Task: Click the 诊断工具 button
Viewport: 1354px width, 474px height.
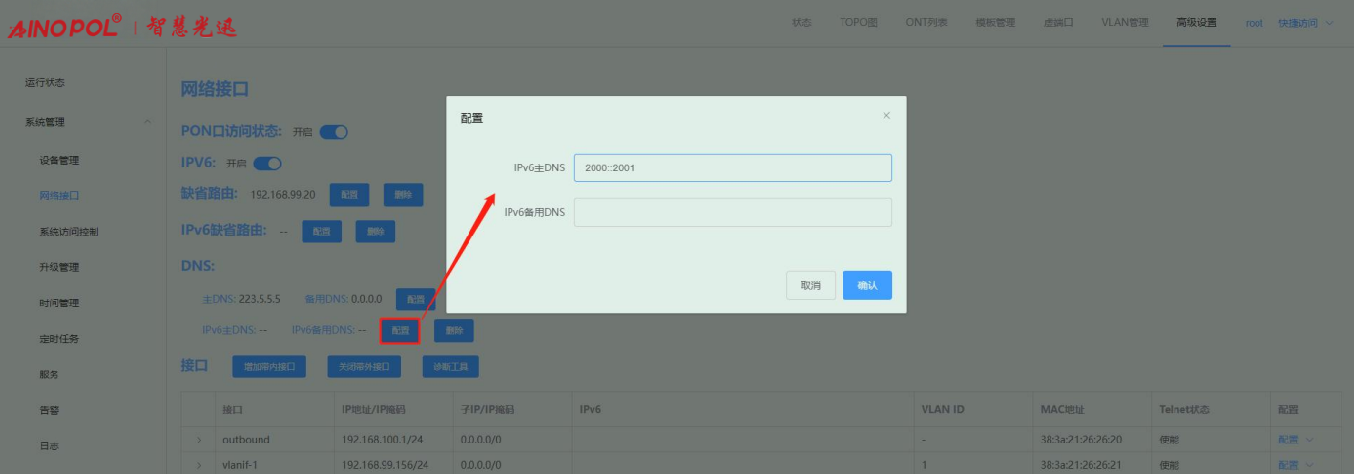Action: pyautogui.click(x=450, y=367)
